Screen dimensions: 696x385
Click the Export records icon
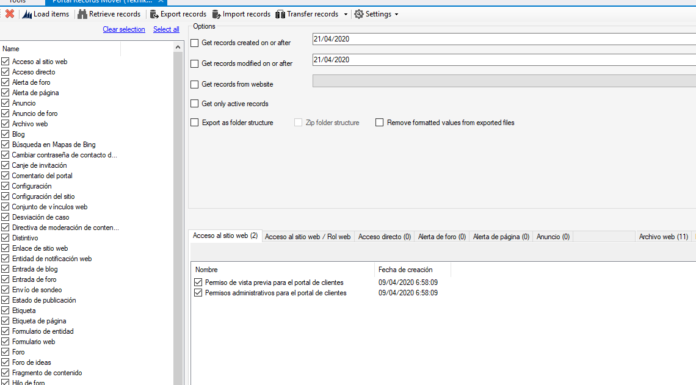154,14
